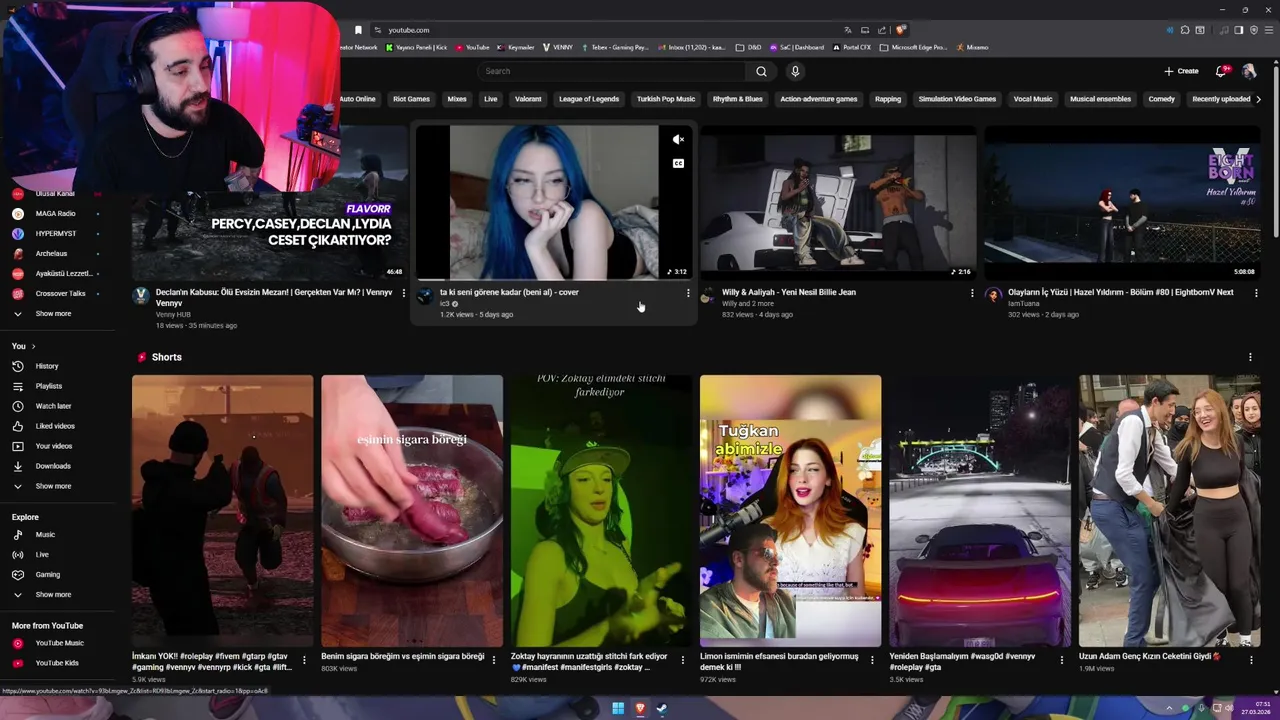Image resolution: width=1280 pixels, height=720 pixels.
Task: Open more options for 'ta ki seni görene kadar' video
Action: point(687,293)
